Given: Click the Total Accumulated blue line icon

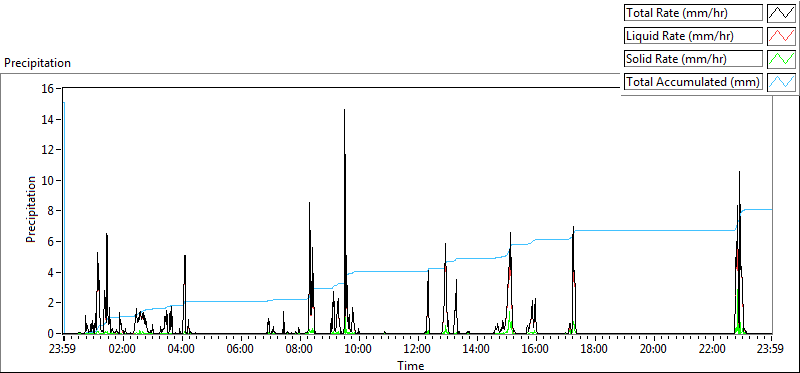Looking at the screenshot, I should coord(782,82).
